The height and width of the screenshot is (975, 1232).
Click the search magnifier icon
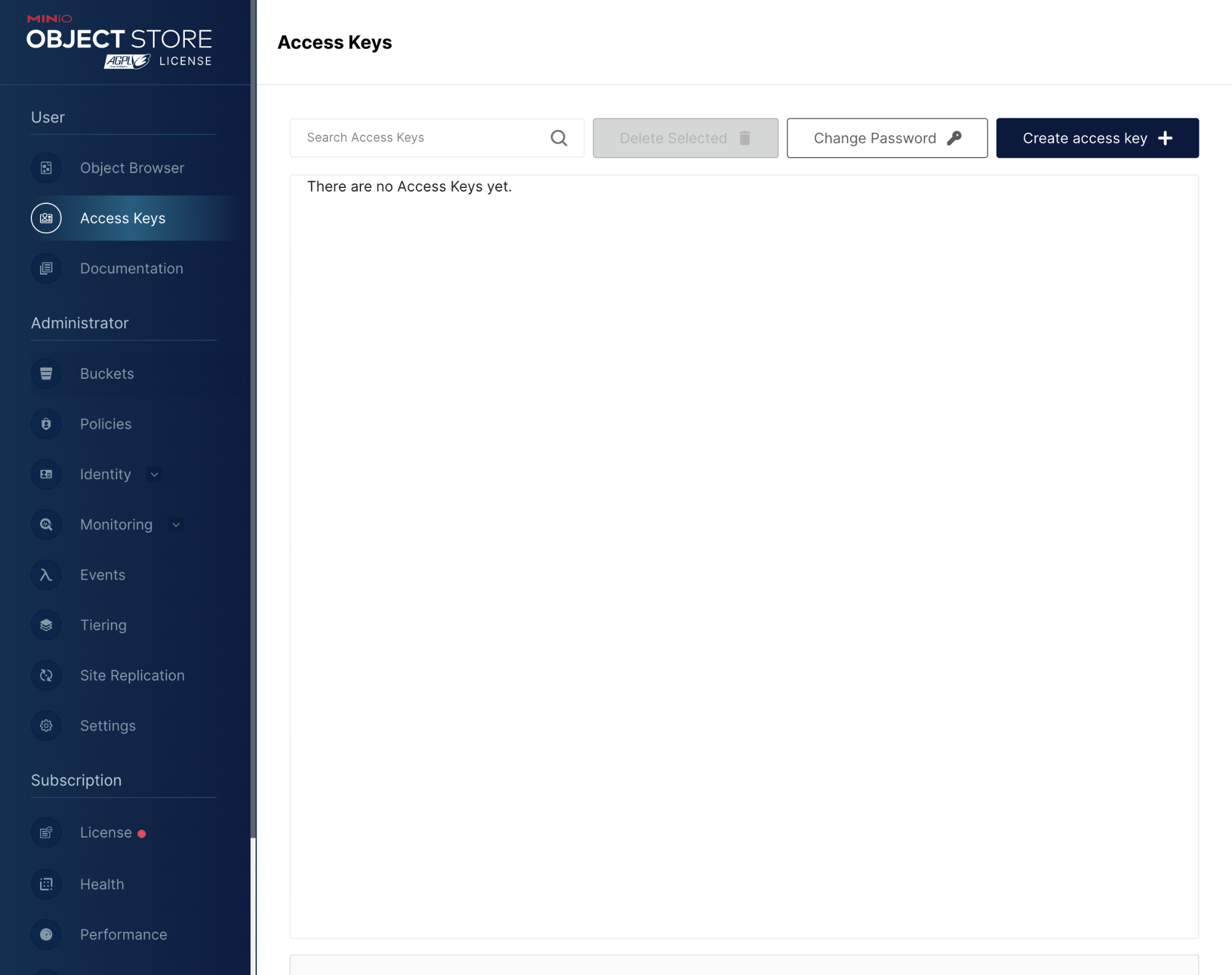[558, 137]
